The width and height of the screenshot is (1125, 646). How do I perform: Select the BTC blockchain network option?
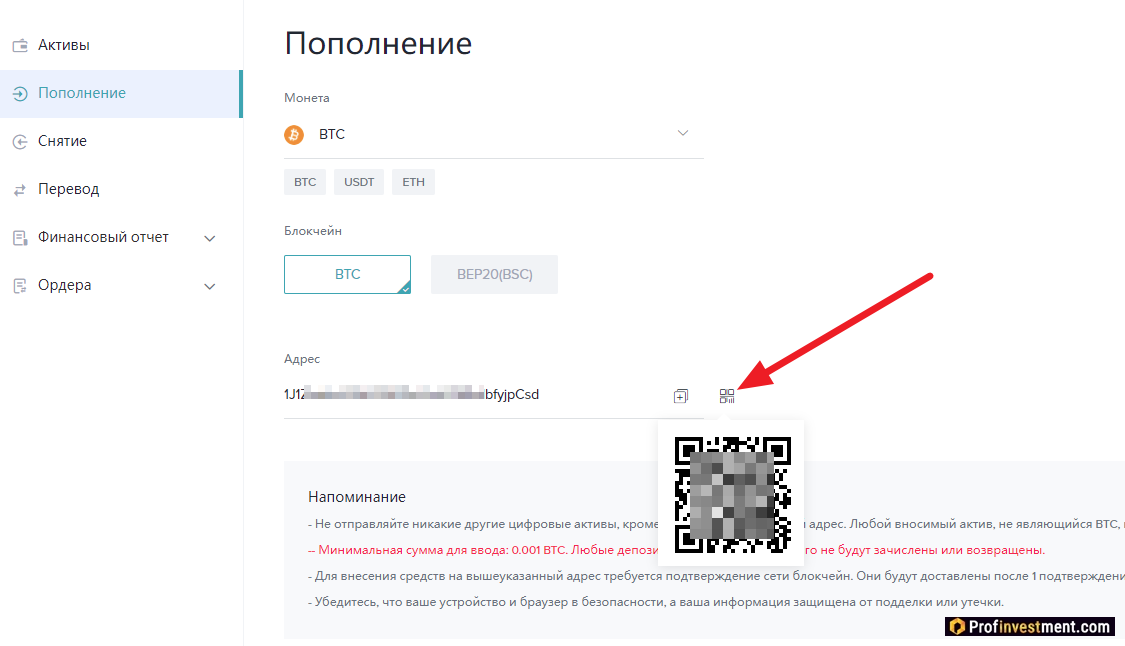point(347,274)
